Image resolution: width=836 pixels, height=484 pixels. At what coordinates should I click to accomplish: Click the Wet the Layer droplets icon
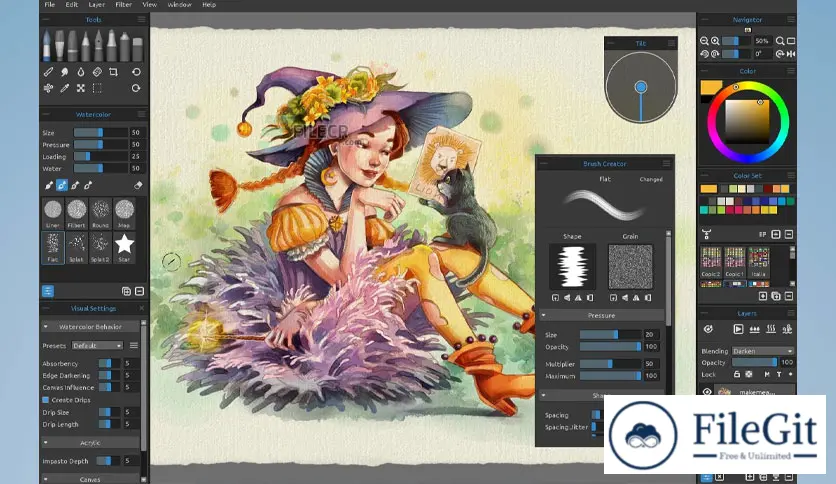pyautogui.click(x=754, y=329)
